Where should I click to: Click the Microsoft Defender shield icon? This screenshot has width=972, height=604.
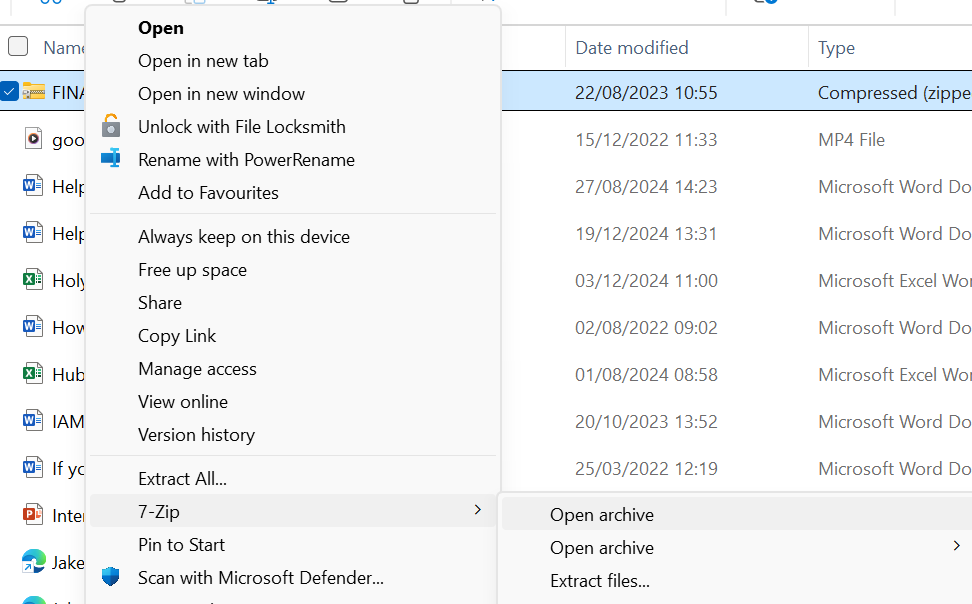[111, 577]
